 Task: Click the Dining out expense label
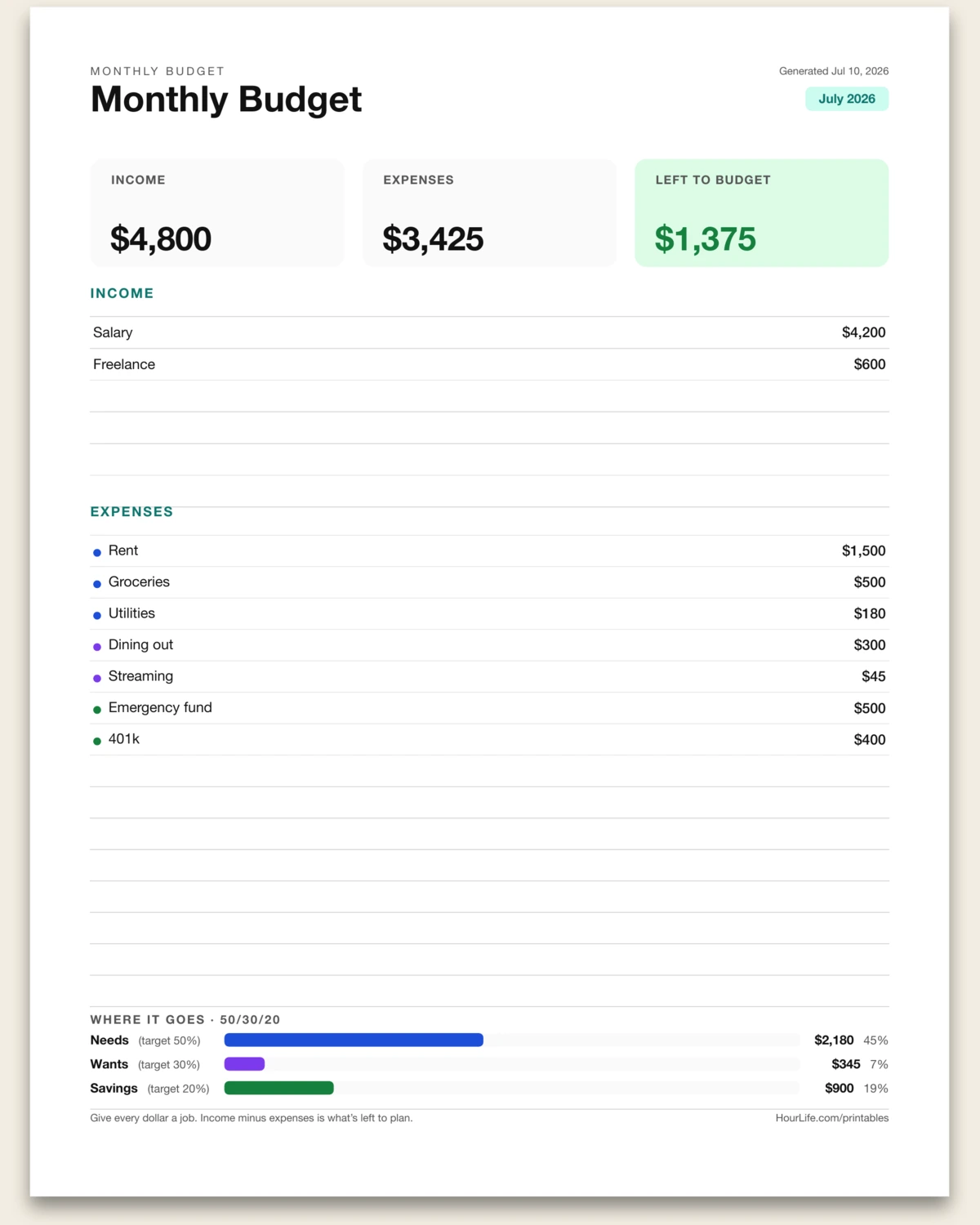pos(140,645)
